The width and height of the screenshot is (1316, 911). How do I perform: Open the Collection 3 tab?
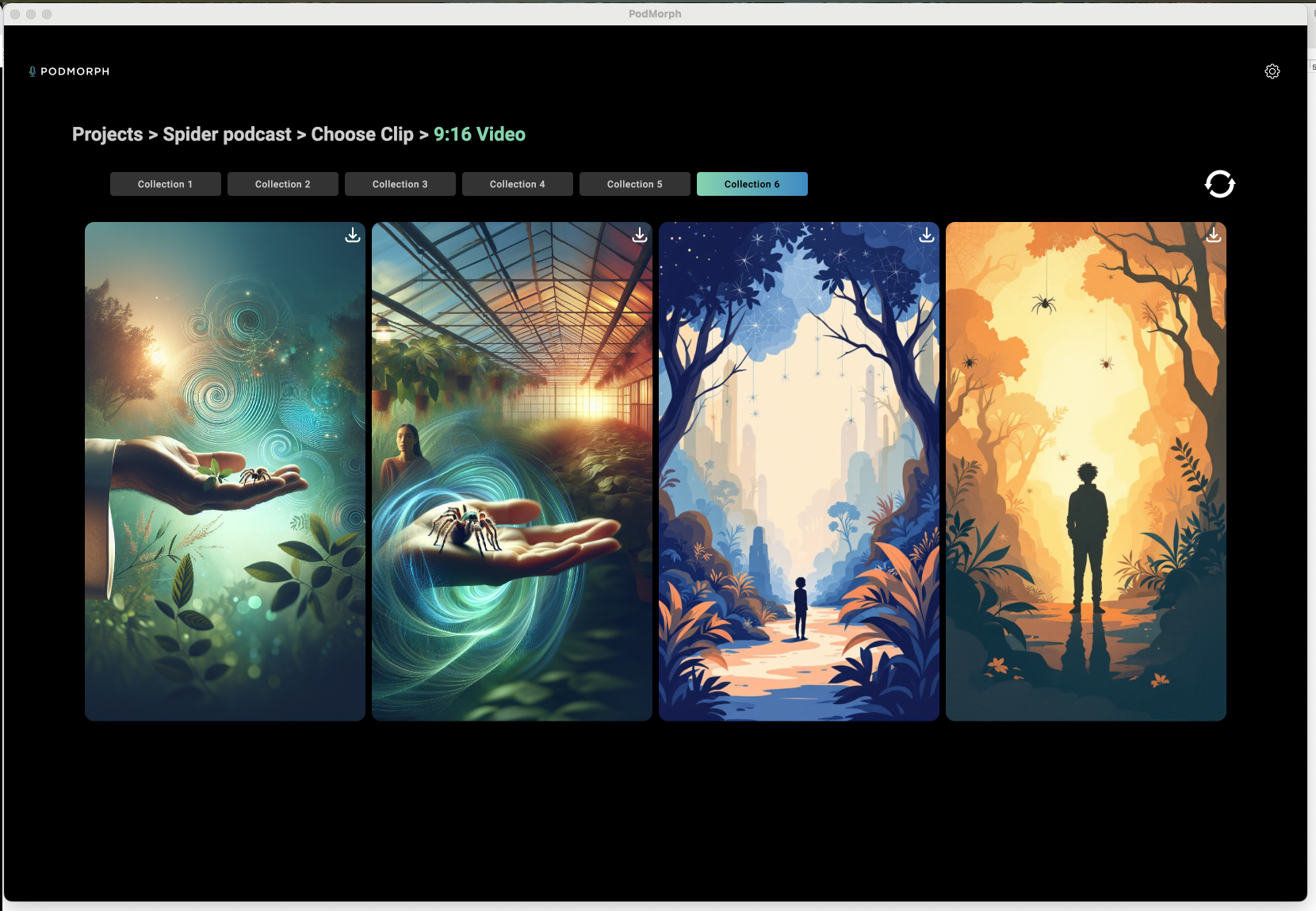[400, 184]
